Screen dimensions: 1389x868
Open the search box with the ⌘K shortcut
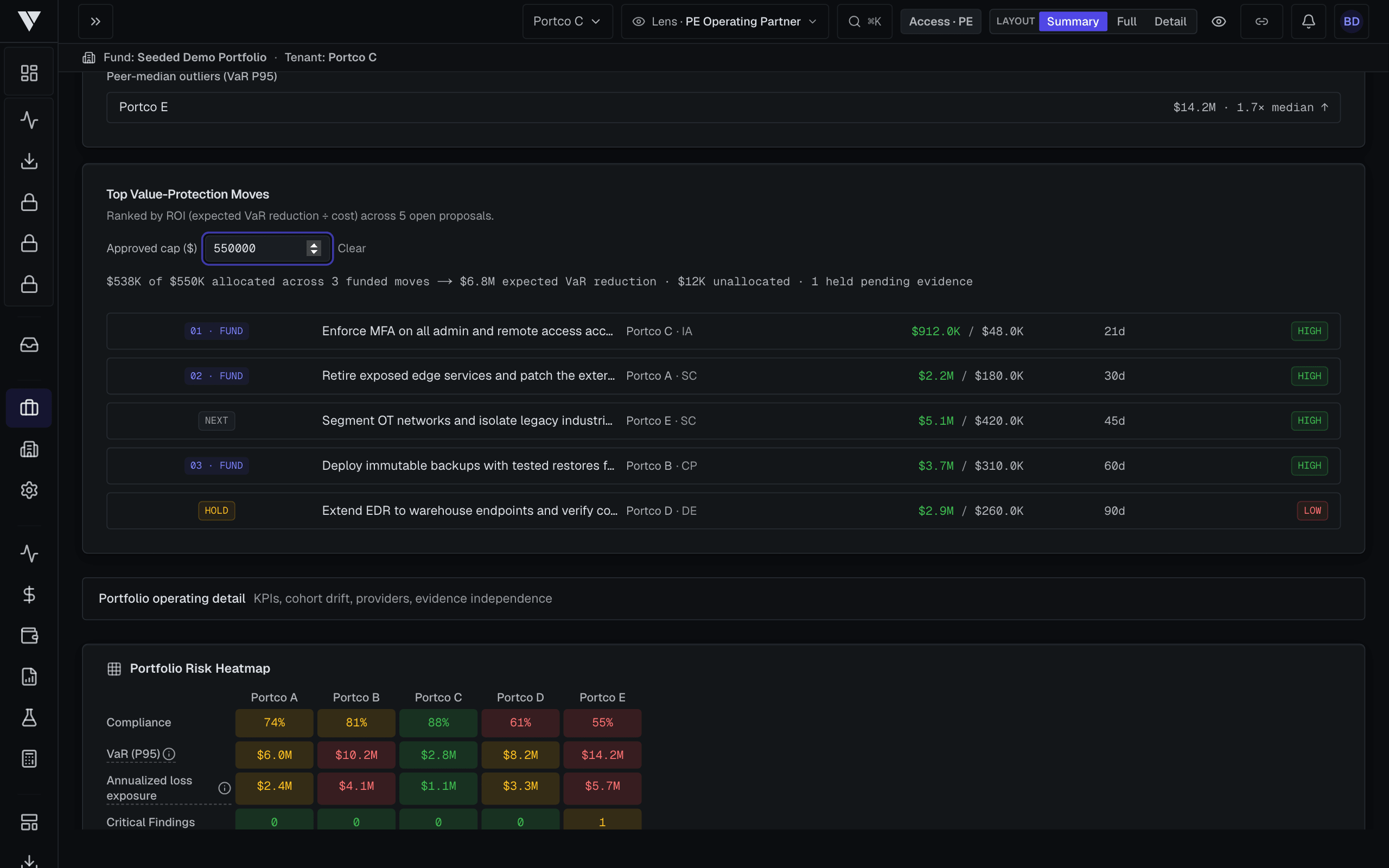pyautogui.click(x=864, y=21)
